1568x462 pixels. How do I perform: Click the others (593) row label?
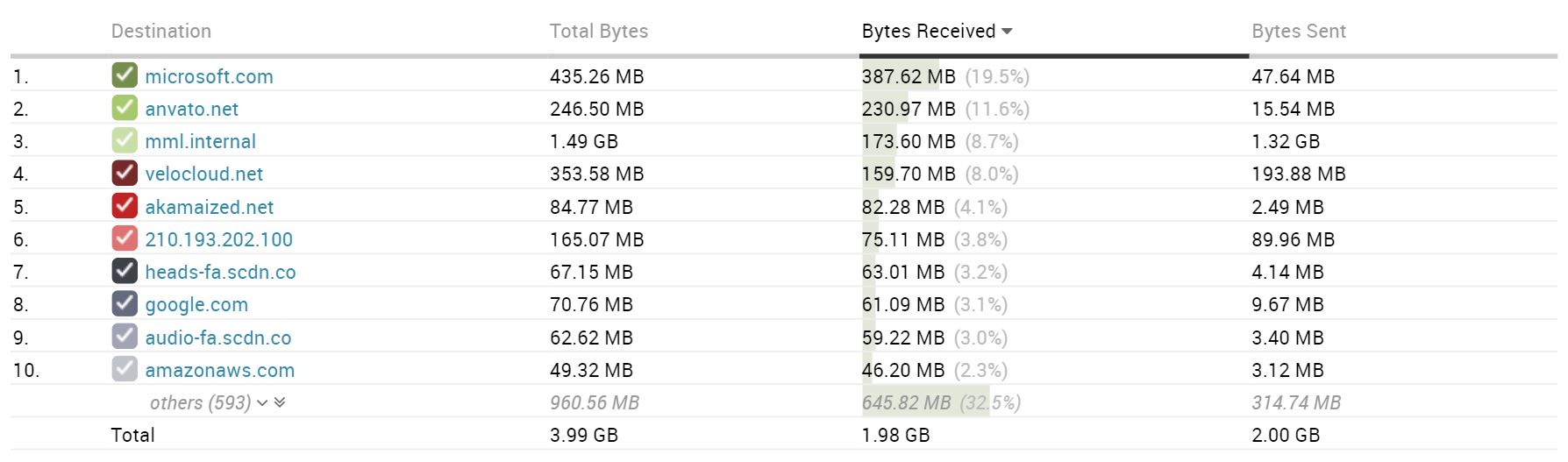coord(200,403)
